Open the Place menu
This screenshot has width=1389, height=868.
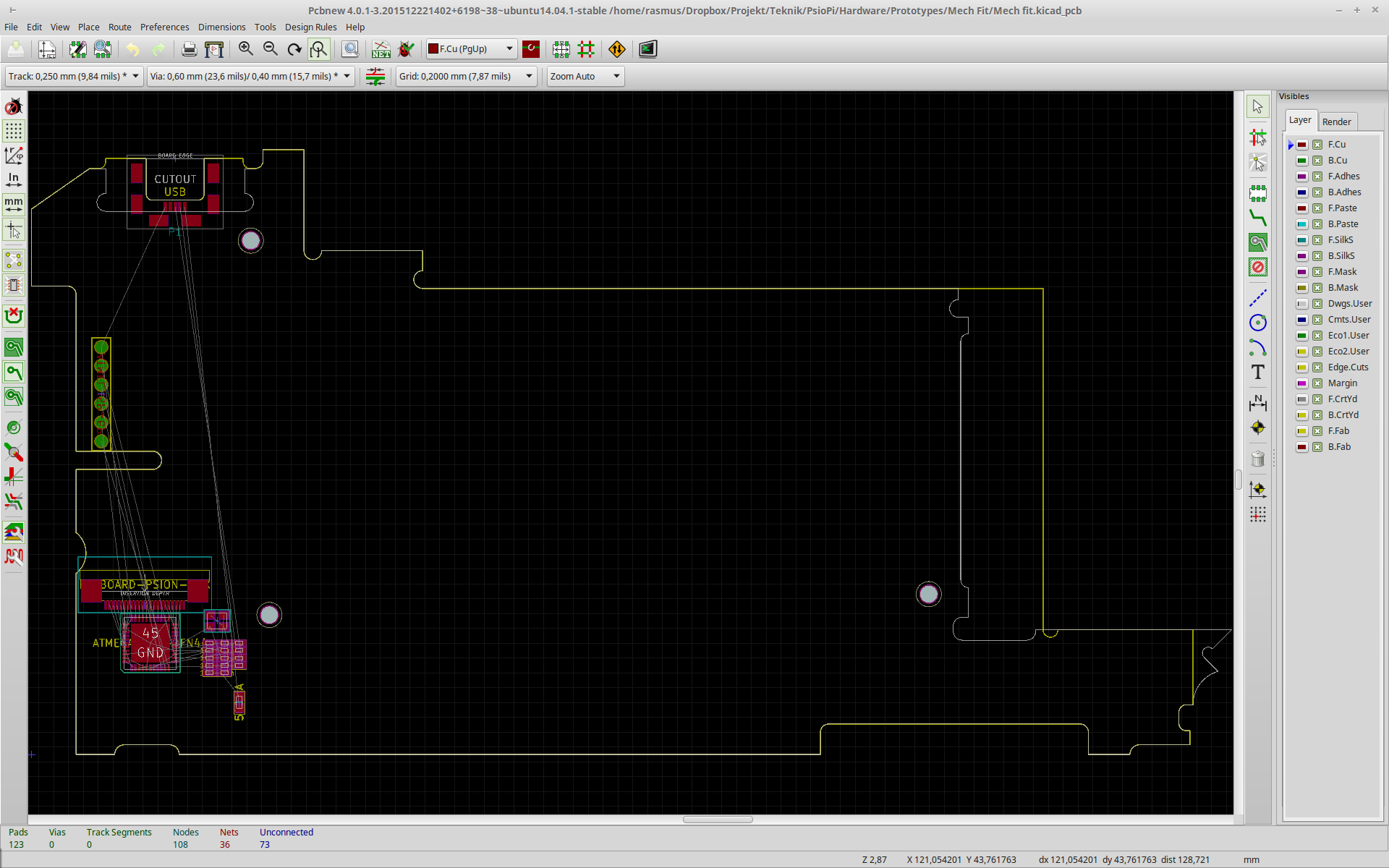click(x=89, y=27)
